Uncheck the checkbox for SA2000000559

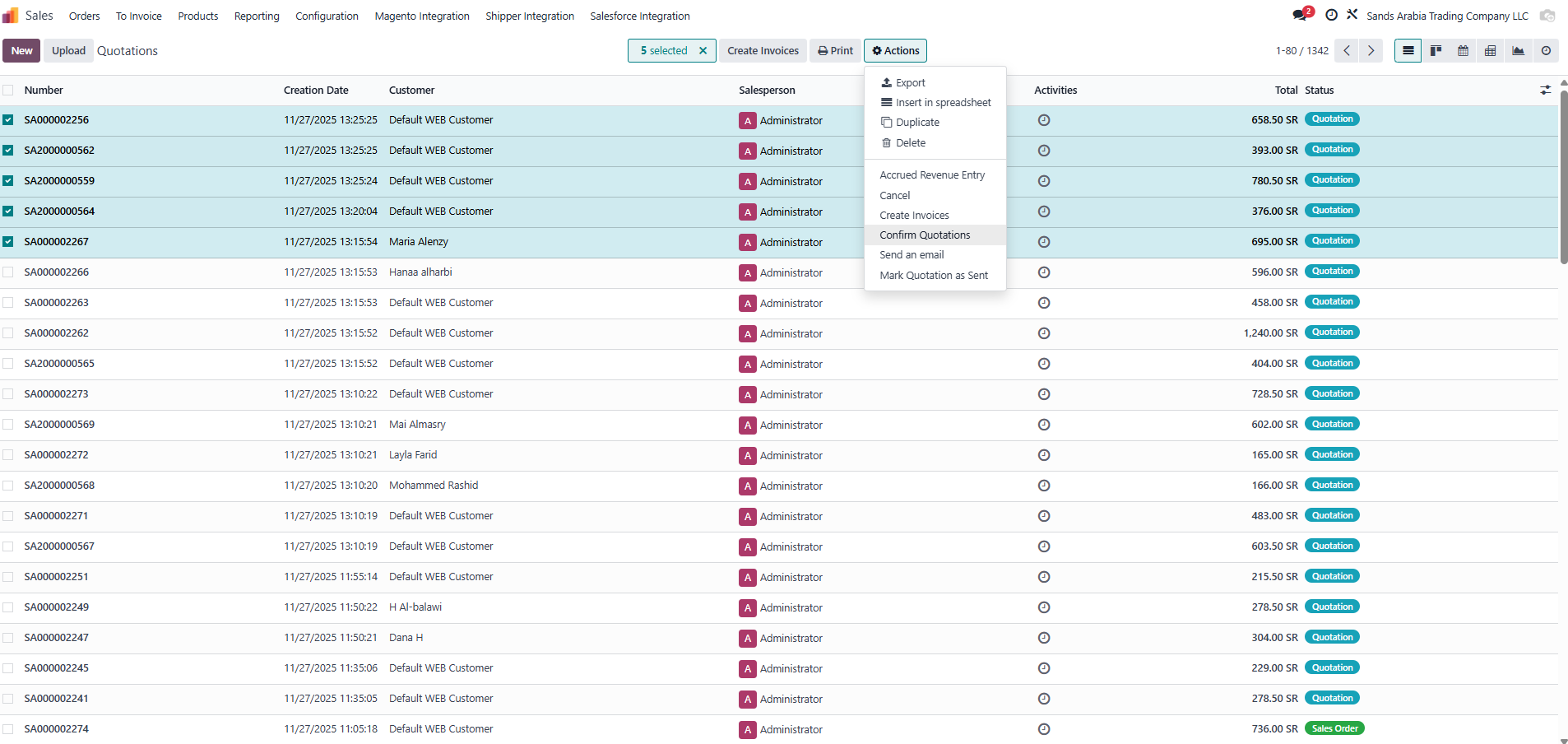point(7,181)
